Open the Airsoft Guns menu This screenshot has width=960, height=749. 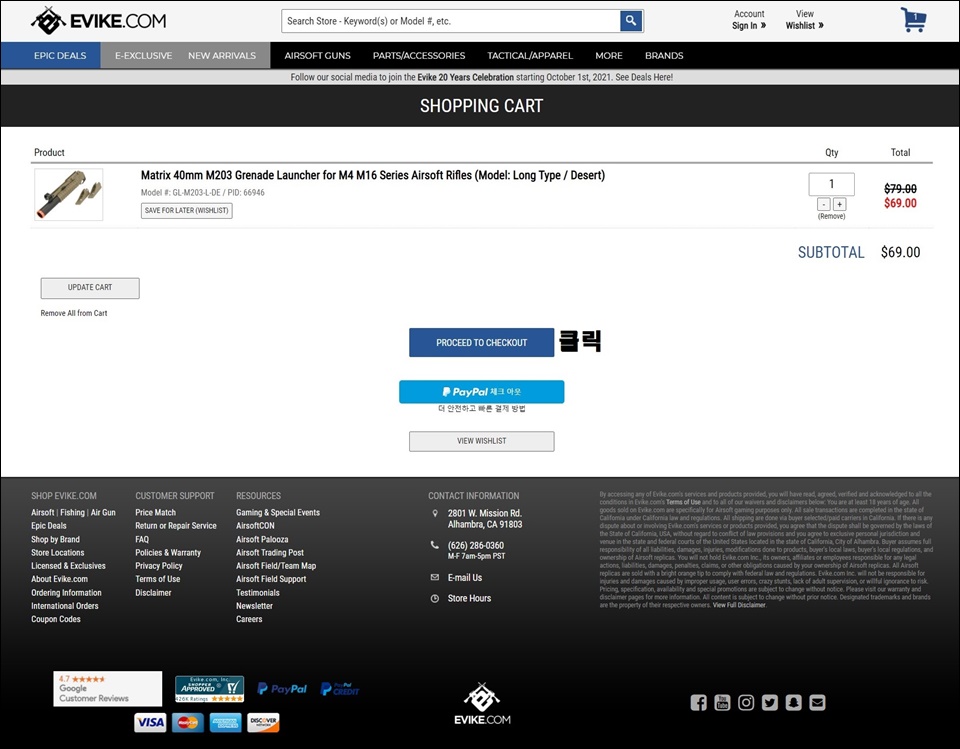point(317,55)
